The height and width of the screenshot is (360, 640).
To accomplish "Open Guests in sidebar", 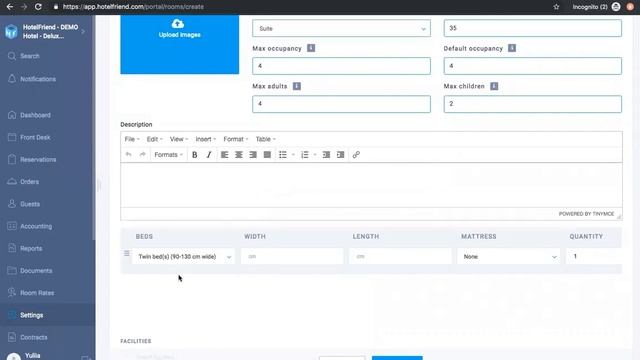I will click(x=30, y=204).
